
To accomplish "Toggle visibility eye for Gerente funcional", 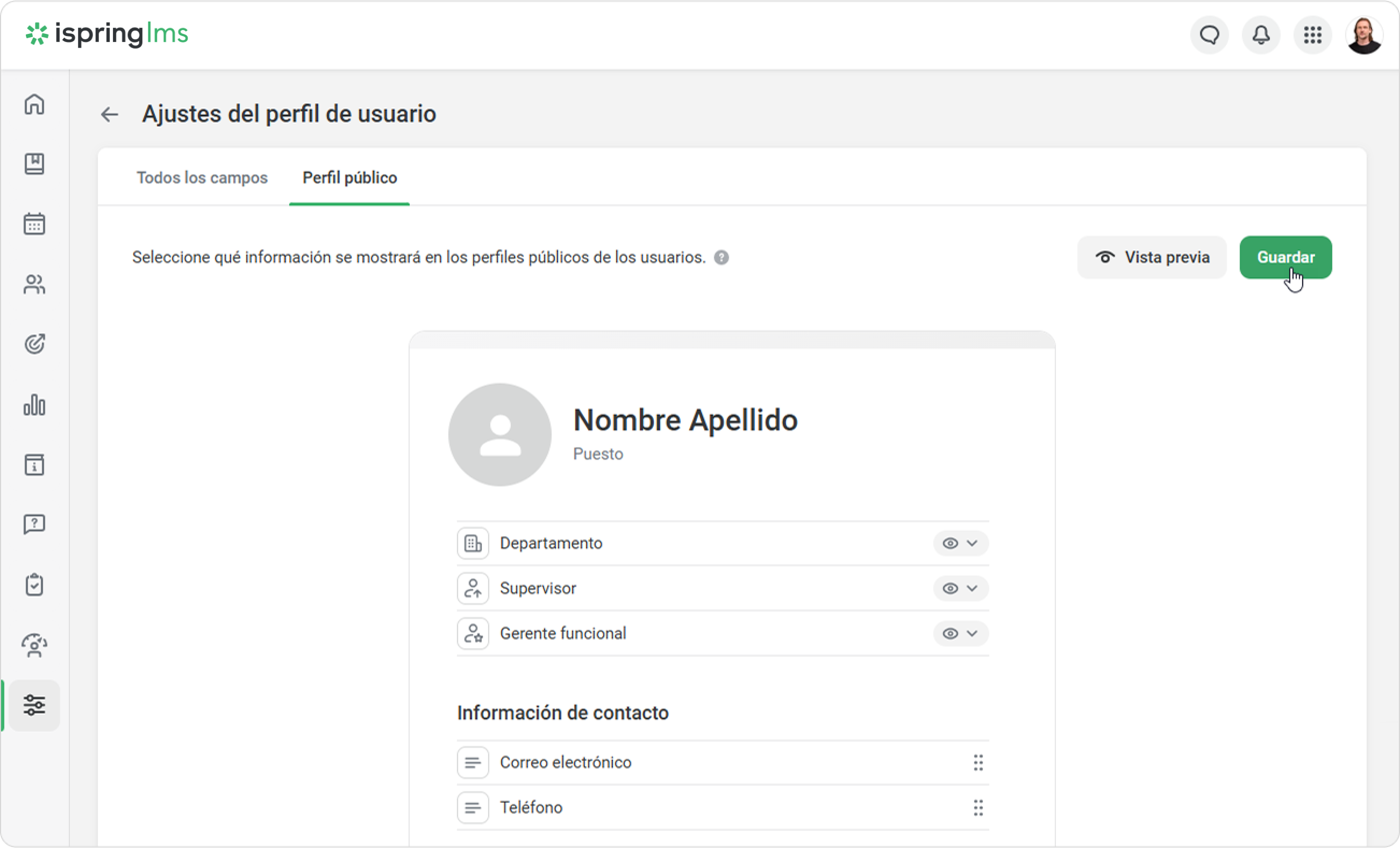I will [x=950, y=633].
